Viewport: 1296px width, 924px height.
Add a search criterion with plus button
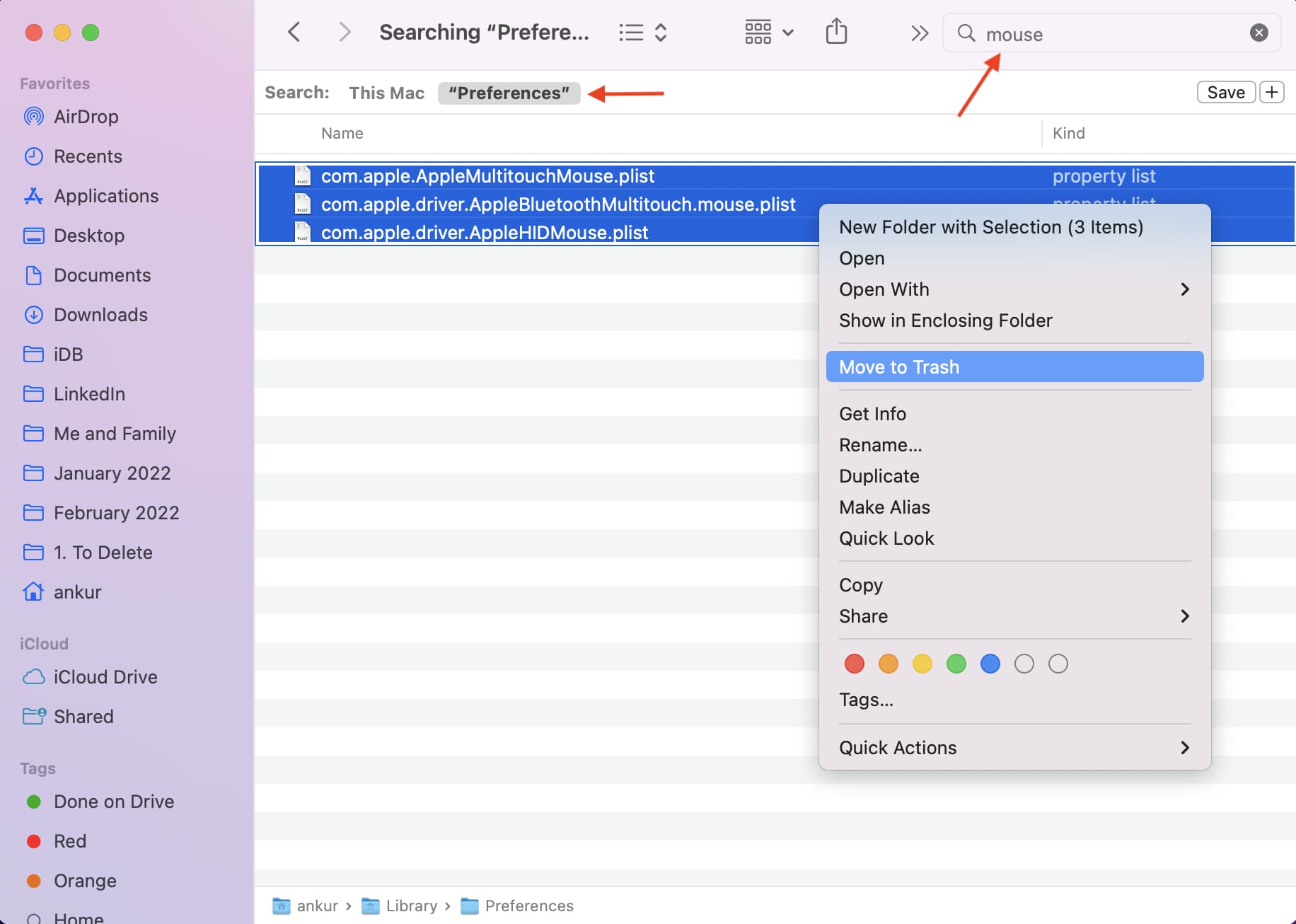coord(1272,92)
